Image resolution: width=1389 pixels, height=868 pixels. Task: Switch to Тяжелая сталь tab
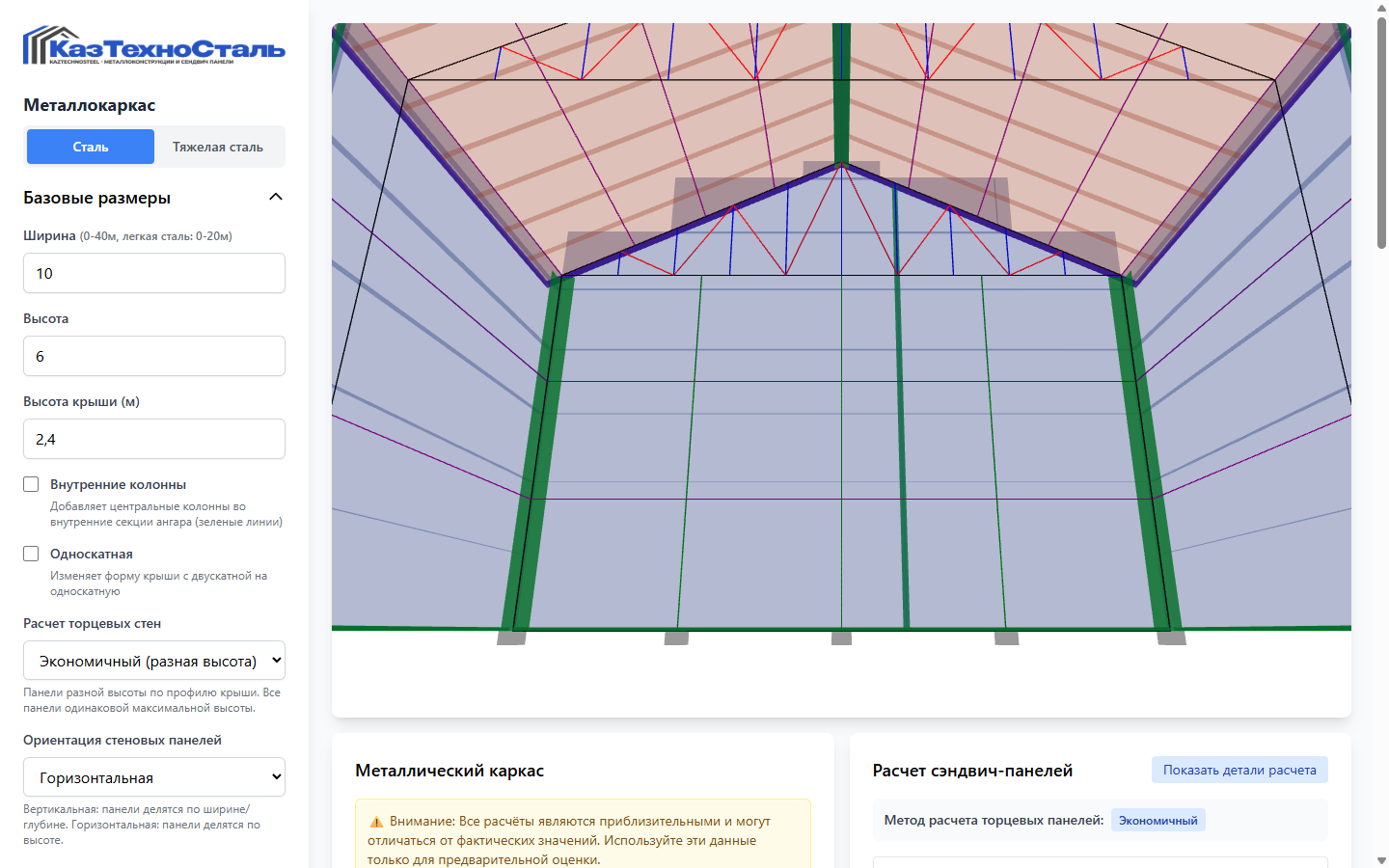click(x=218, y=147)
